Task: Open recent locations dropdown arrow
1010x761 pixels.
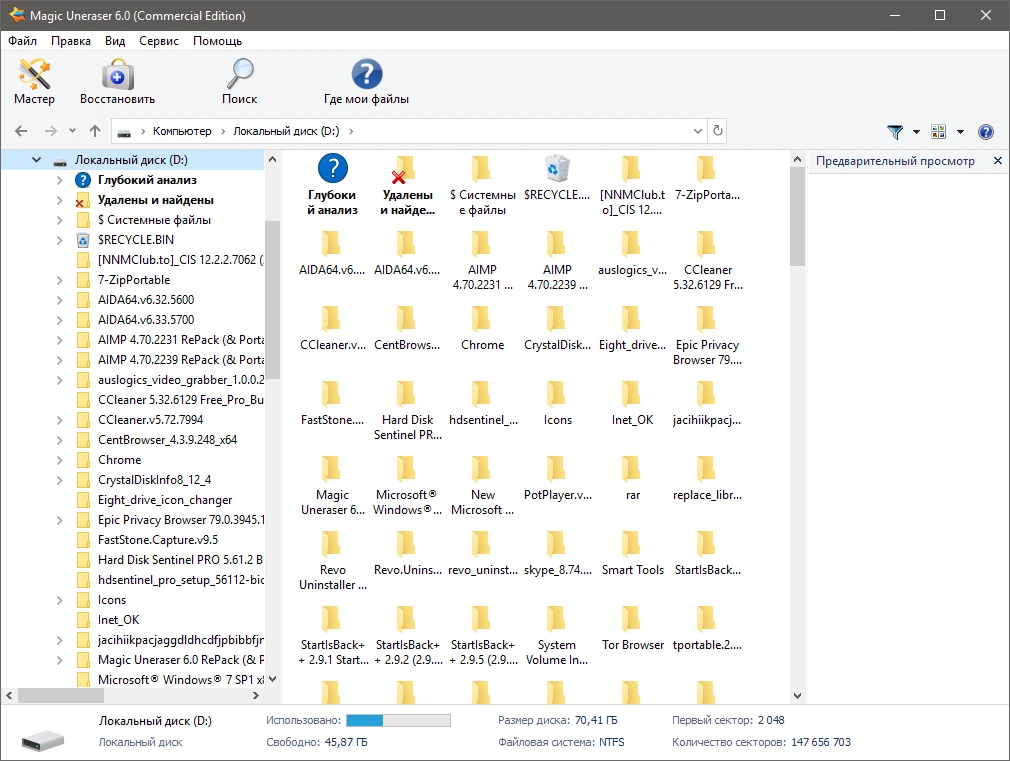Action: click(x=72, y=131)
